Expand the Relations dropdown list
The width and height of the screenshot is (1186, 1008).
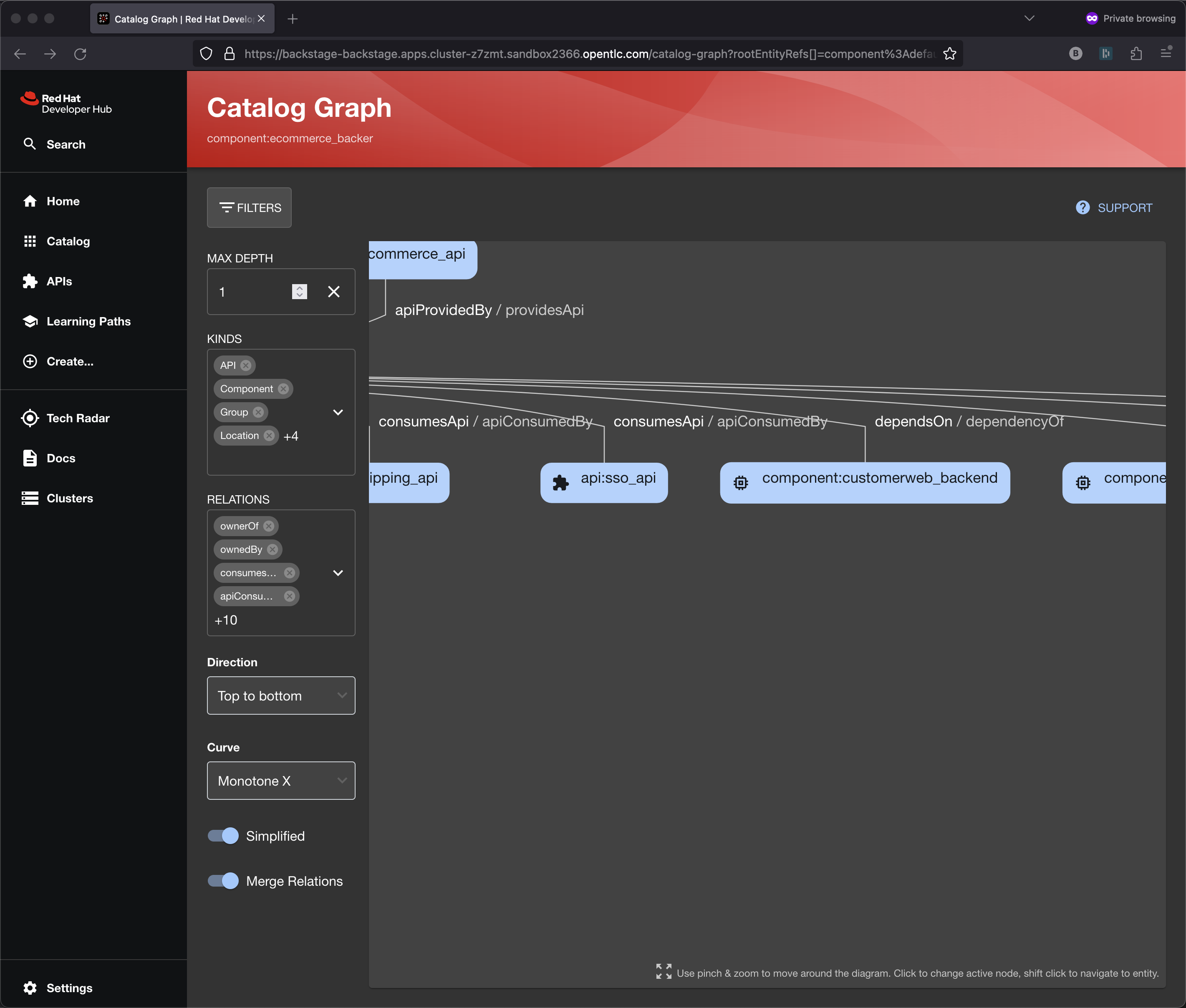[338, 572]
